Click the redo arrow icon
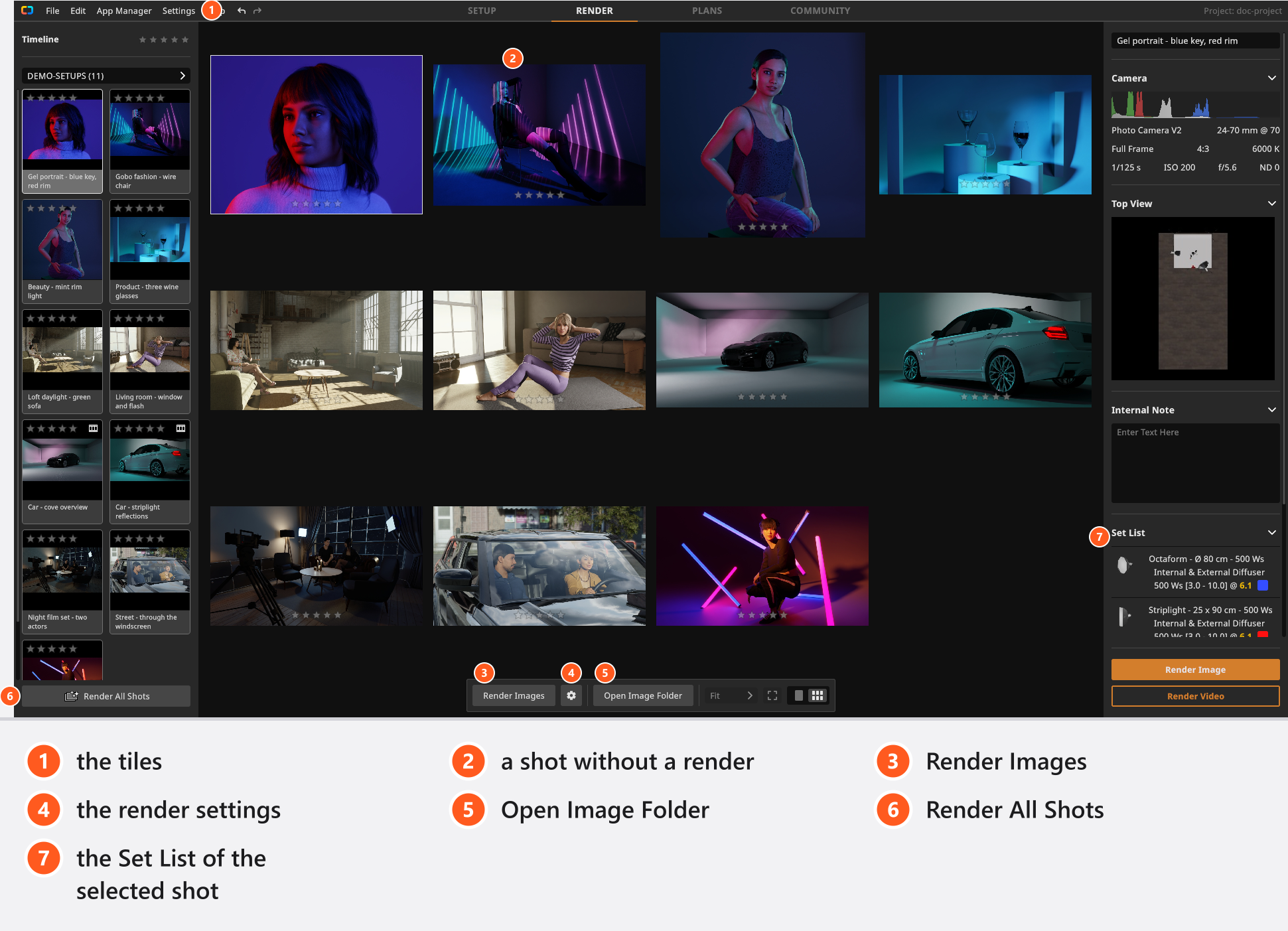This screenshot has width=1288, height=931. coord(257,11)
